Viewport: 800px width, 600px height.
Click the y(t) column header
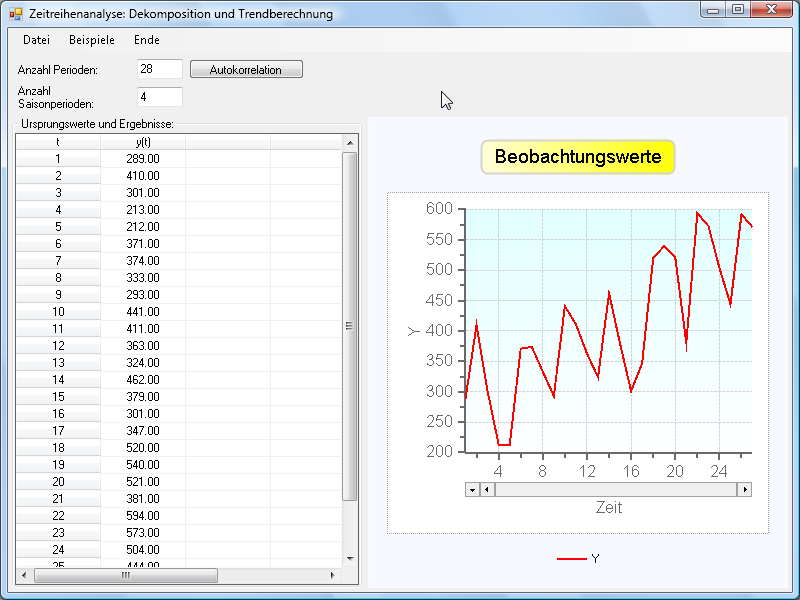pyautogui.click(x=143, y=142)
